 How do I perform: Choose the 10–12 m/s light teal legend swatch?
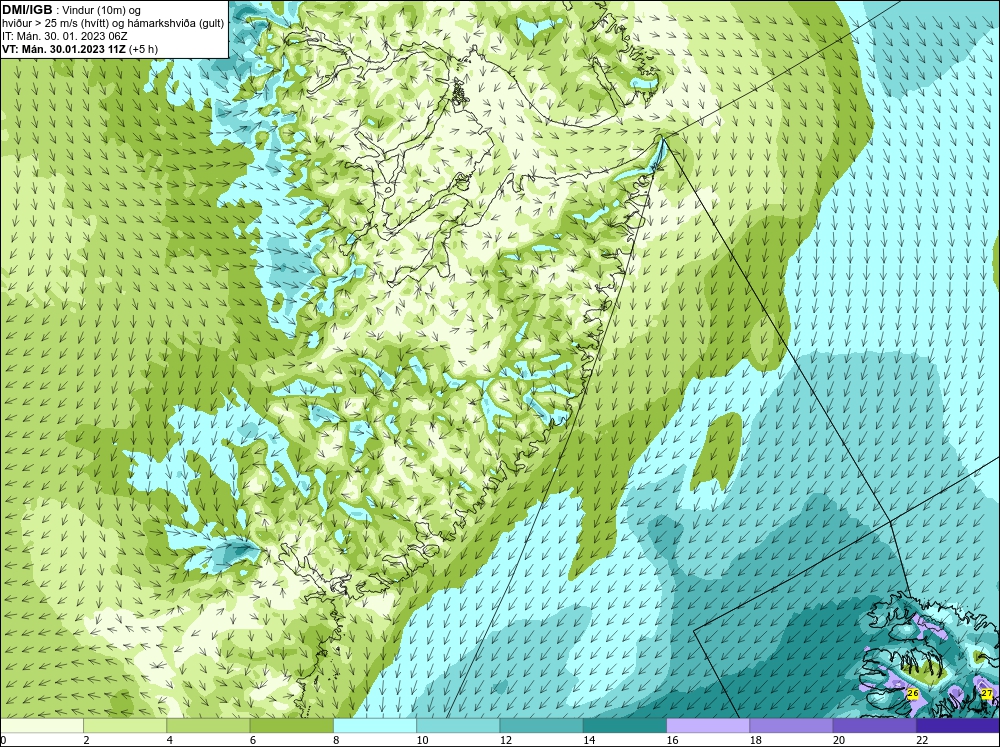(x=458, y=725)
